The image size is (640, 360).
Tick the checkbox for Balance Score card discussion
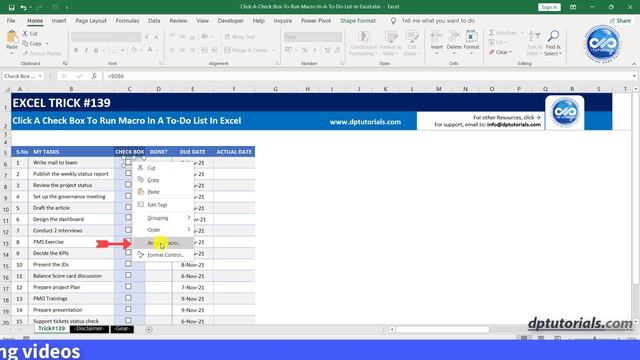pos(128,275)
